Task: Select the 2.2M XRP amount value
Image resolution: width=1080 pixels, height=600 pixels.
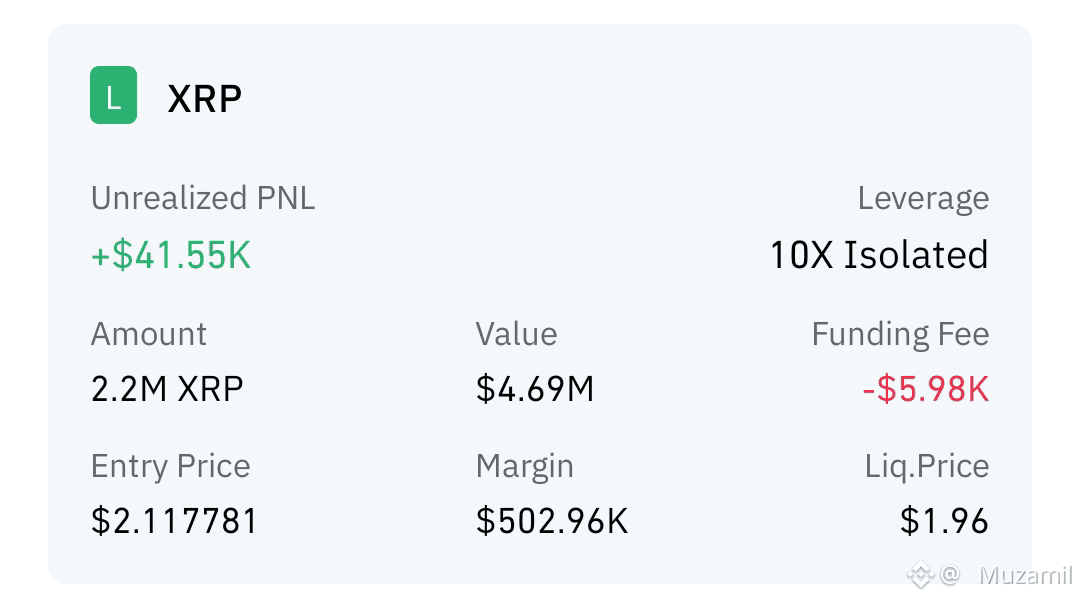Action: tap(167, 389)
